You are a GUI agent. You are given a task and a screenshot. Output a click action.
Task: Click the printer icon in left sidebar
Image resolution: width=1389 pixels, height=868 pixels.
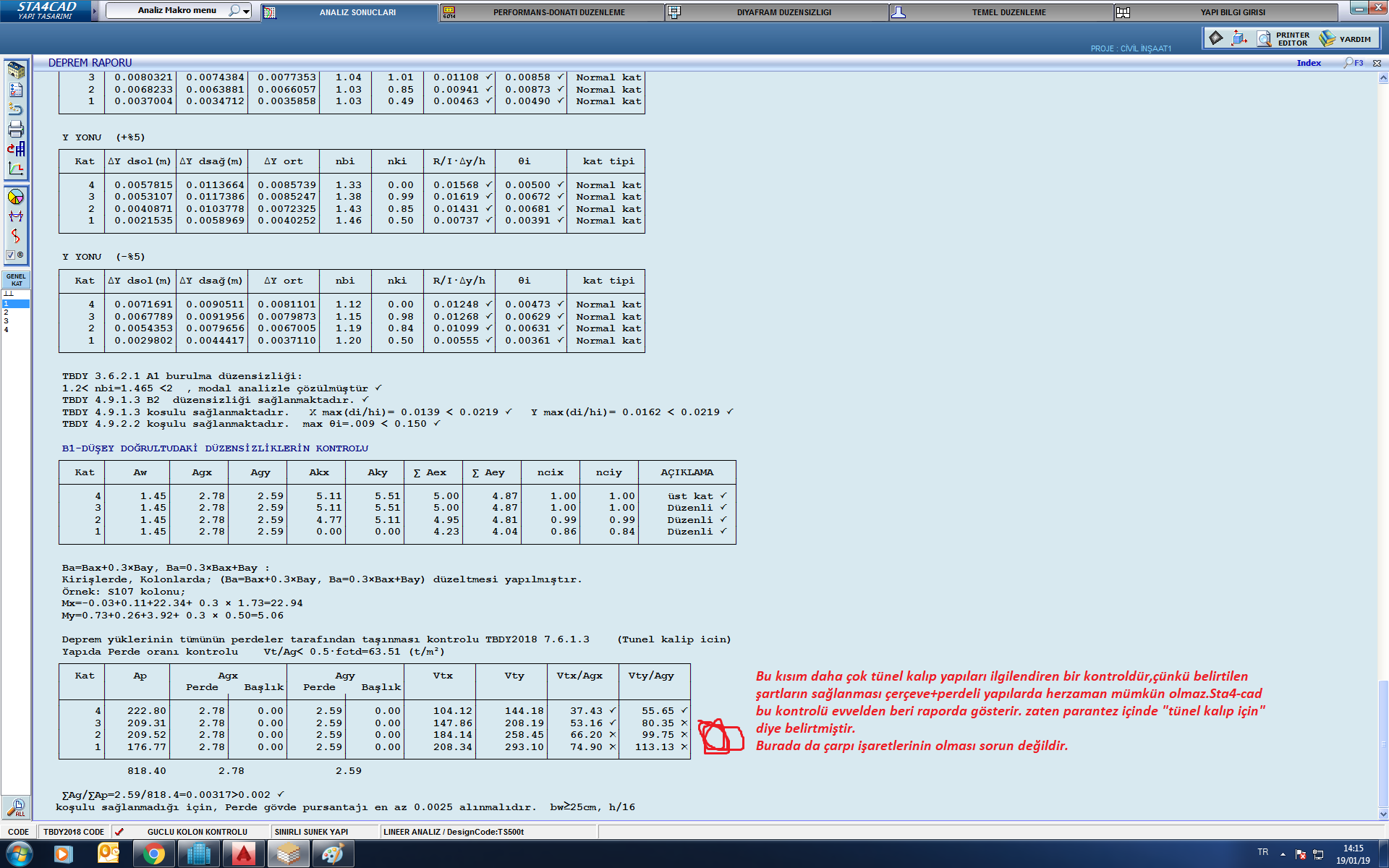pyautogui.click(x=16, y=129)
